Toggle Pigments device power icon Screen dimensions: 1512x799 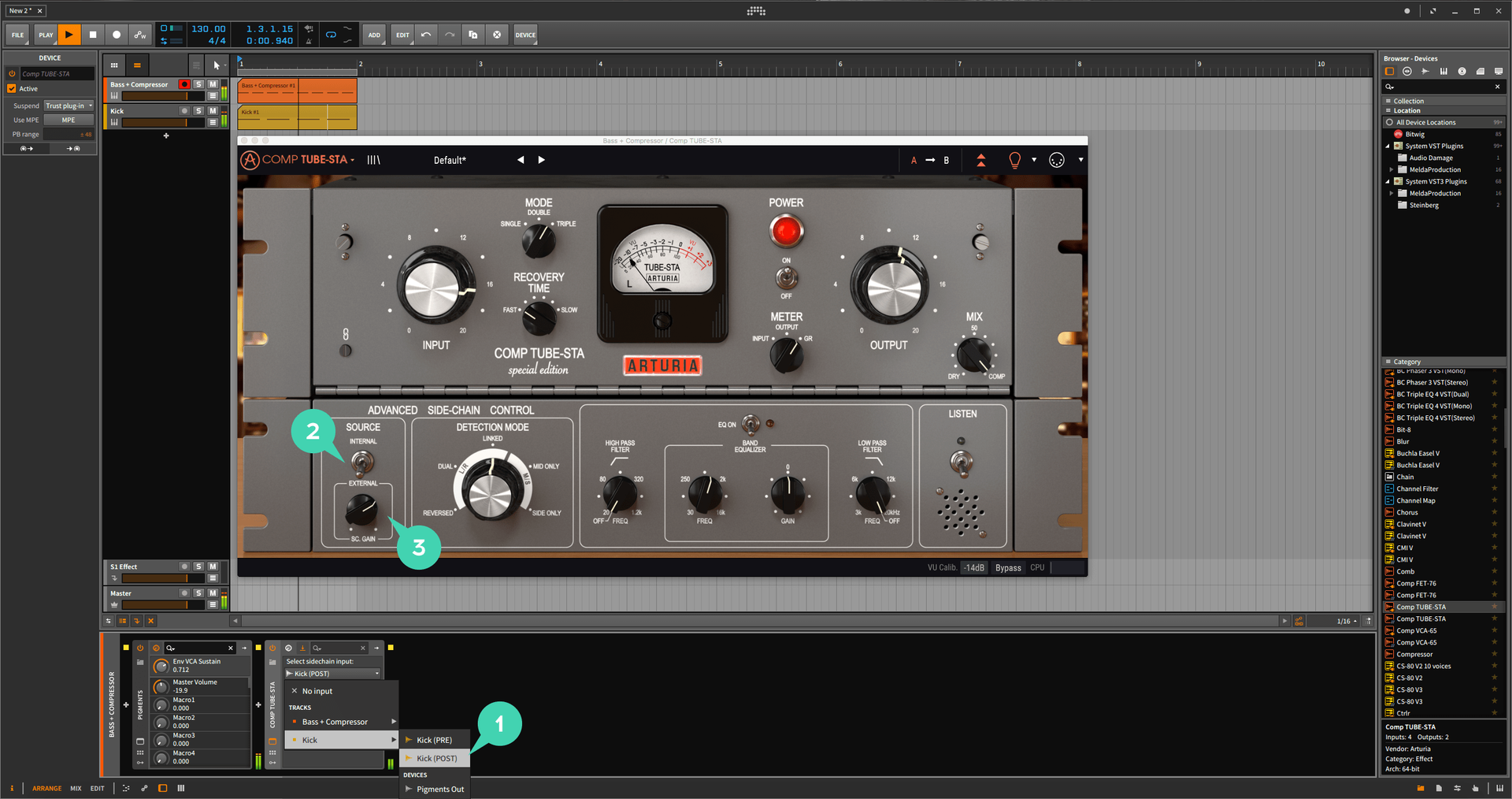click(x=140, y=648)
